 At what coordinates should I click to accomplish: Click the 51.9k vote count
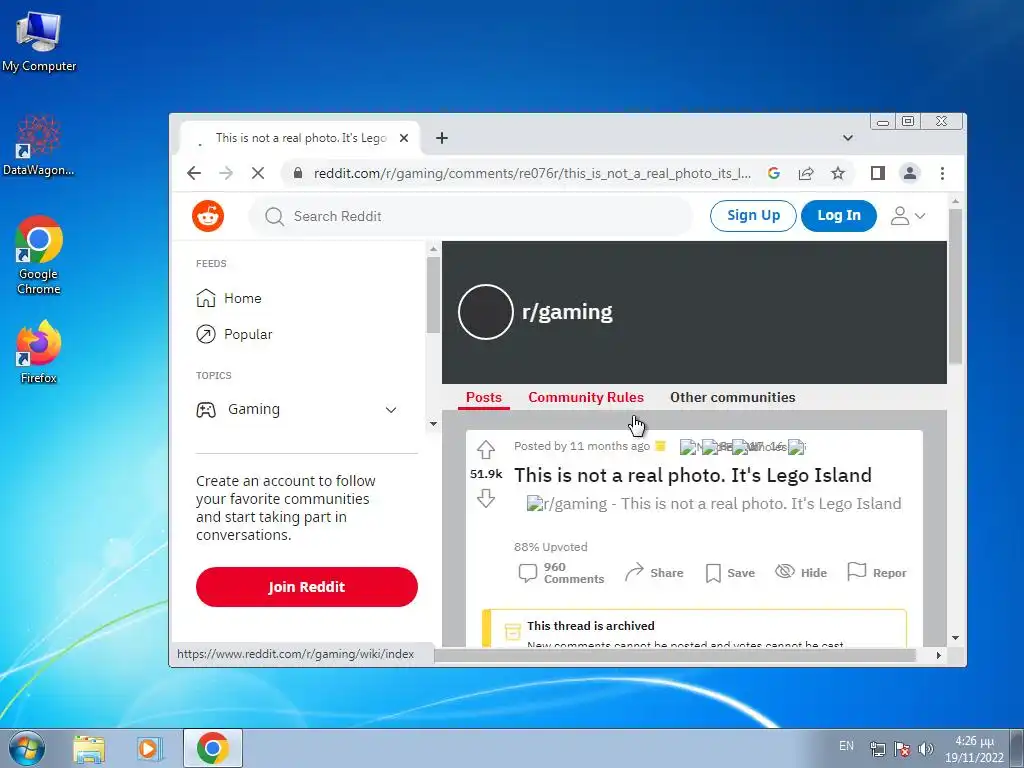pyautogui.click(x=486, y=474)
